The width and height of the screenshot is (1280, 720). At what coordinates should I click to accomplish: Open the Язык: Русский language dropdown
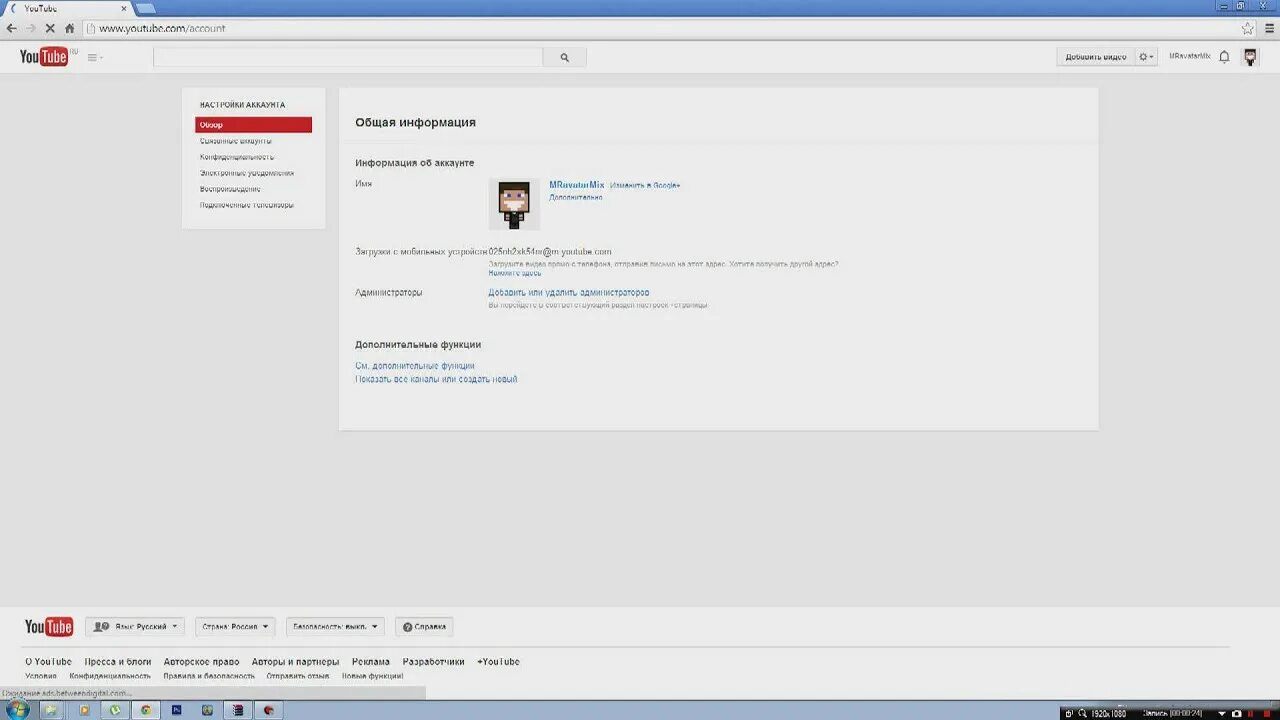[135, 627]
